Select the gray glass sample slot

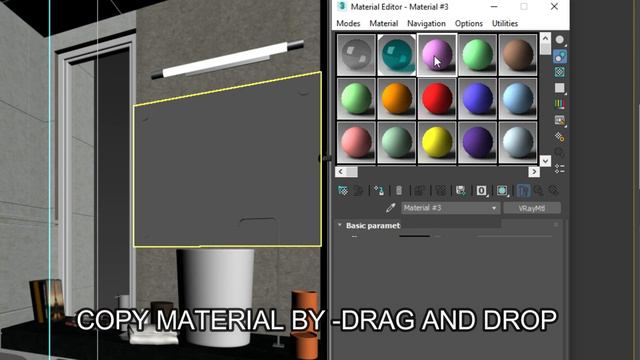click(356, 55)
